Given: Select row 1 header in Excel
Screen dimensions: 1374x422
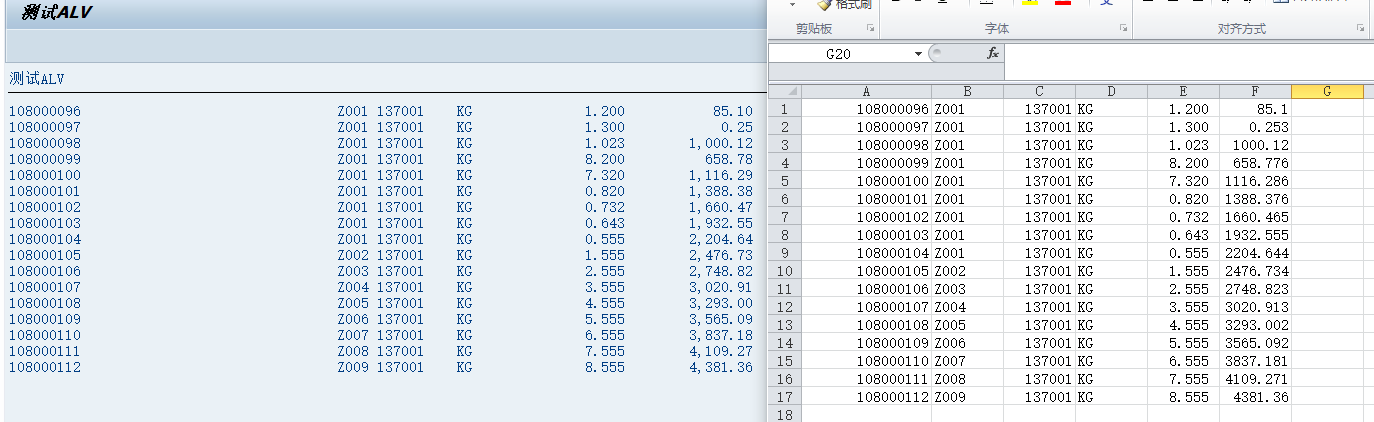Looking at the screenshot, I should 785,109.
